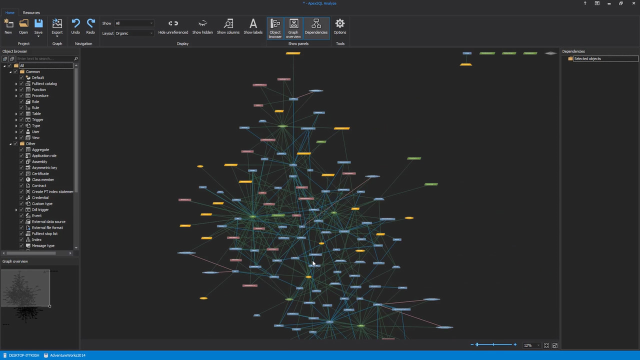Select the Class member tree item

click(43, 180)
